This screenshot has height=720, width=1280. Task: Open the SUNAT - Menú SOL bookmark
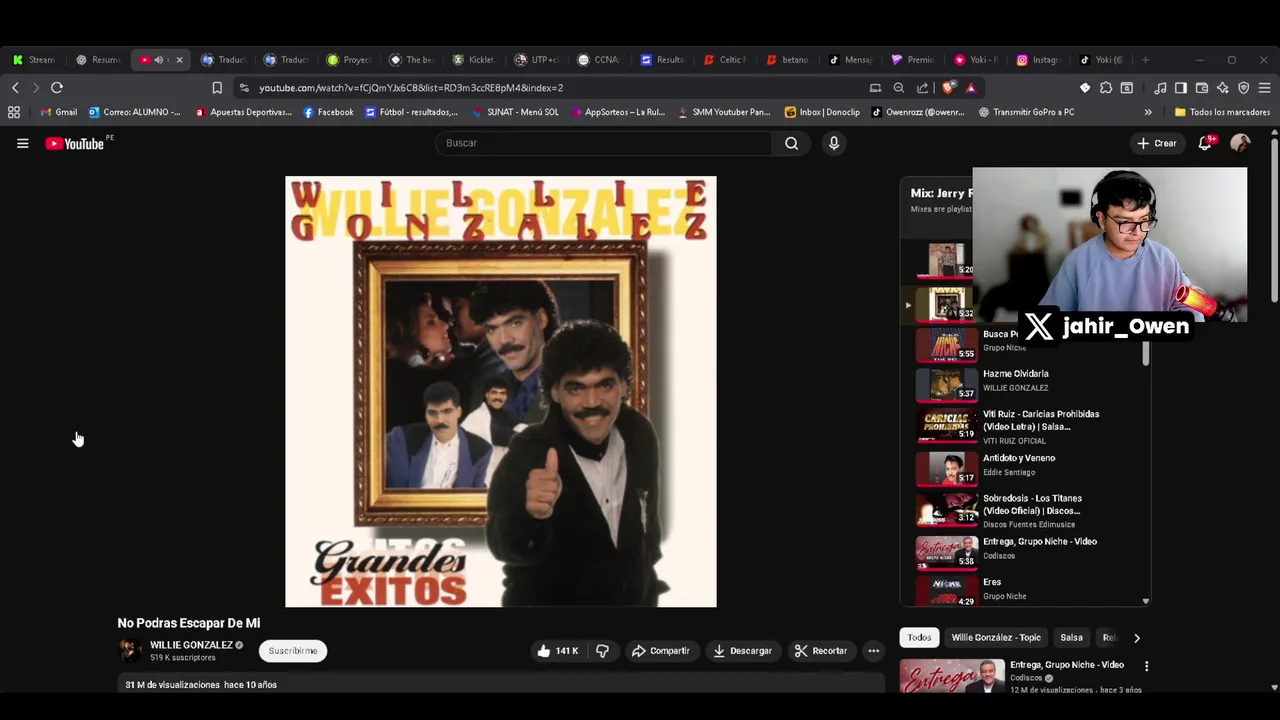point(515,112)
